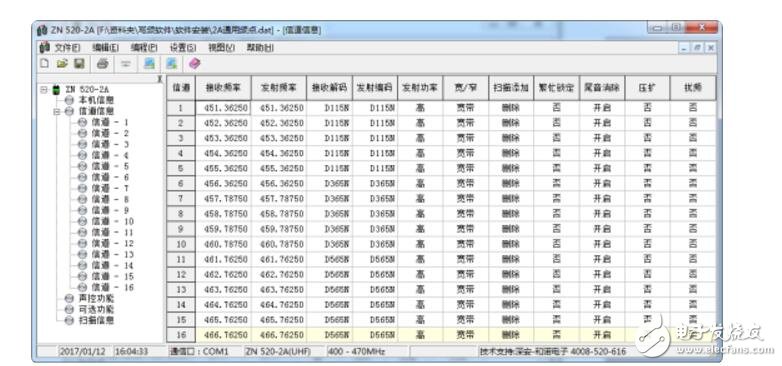Click the Save floppy disk icon

click(79, 64)
